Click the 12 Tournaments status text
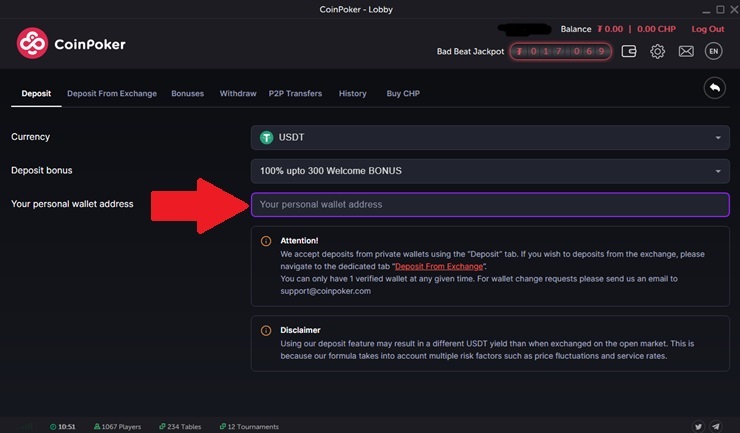 coord(253,426)
